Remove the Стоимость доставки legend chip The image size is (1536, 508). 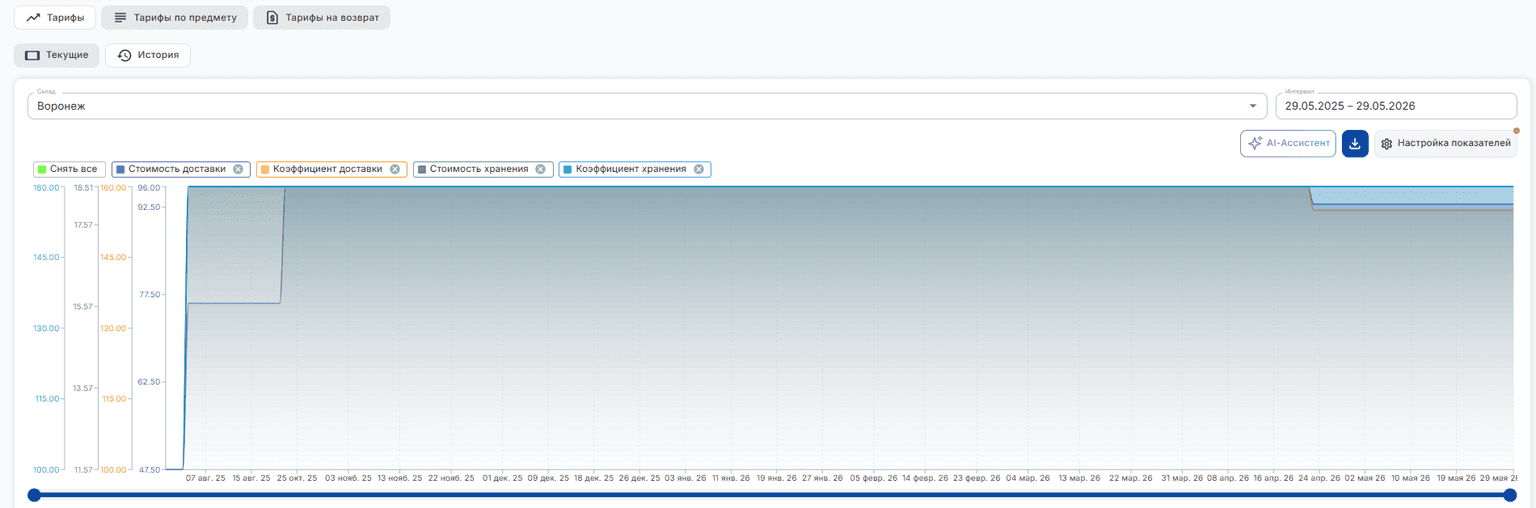238,169
